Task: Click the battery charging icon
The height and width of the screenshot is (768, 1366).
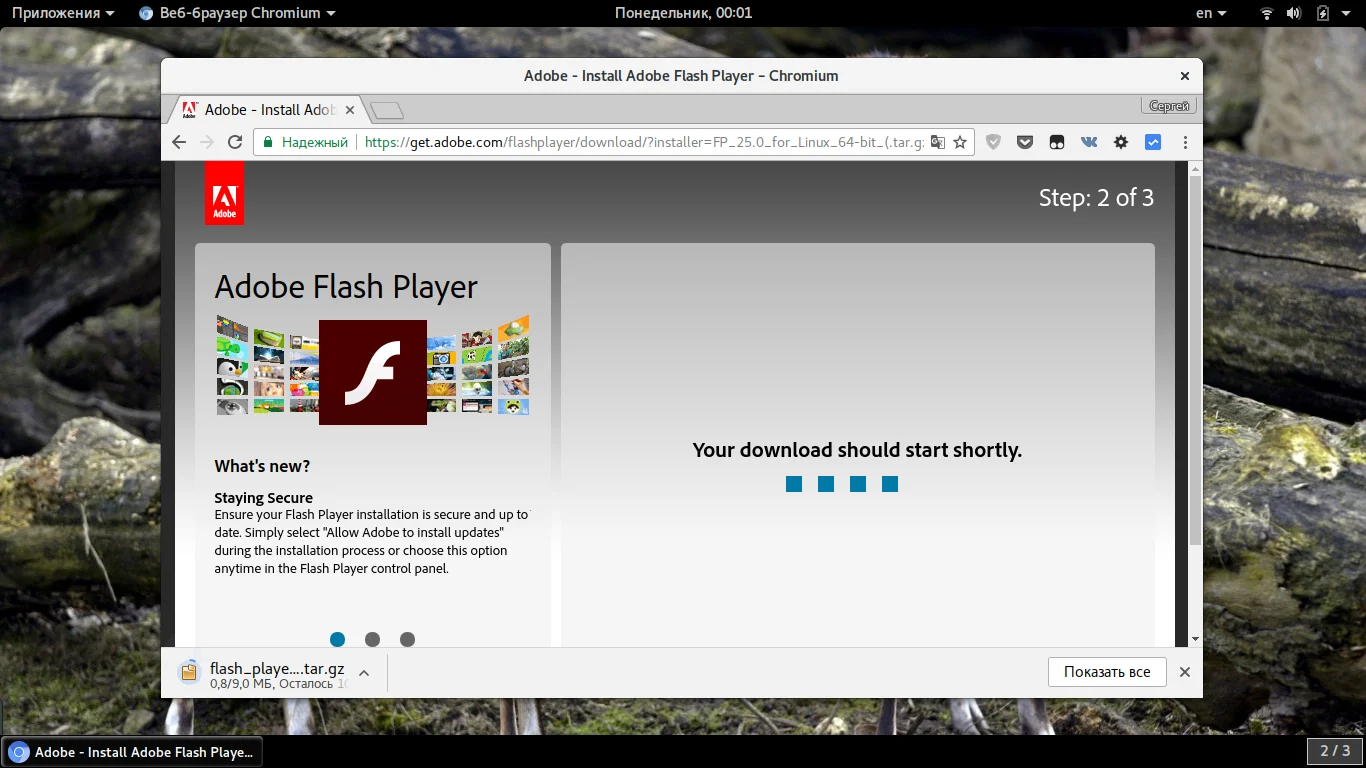Action: tap(1323, 13)
